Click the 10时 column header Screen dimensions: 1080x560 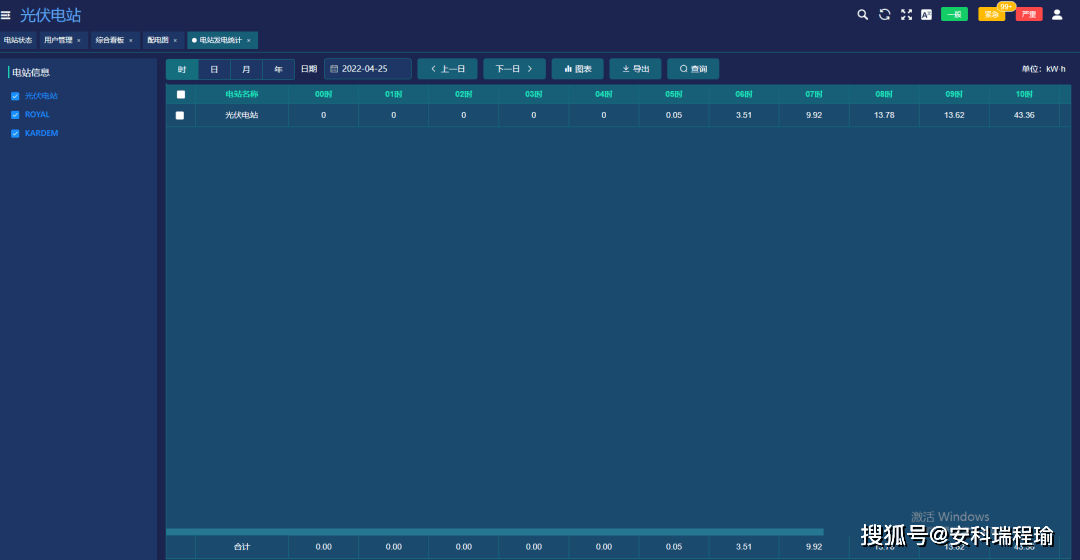pos(1024,94)
